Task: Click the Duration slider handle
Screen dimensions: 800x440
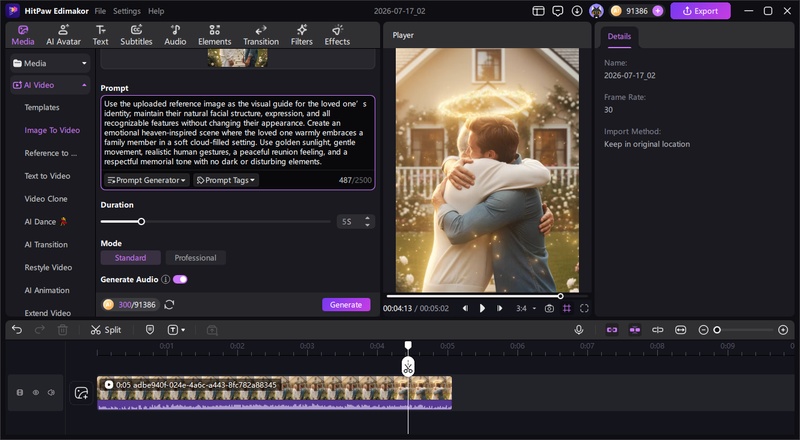Action: coord(141,222)
